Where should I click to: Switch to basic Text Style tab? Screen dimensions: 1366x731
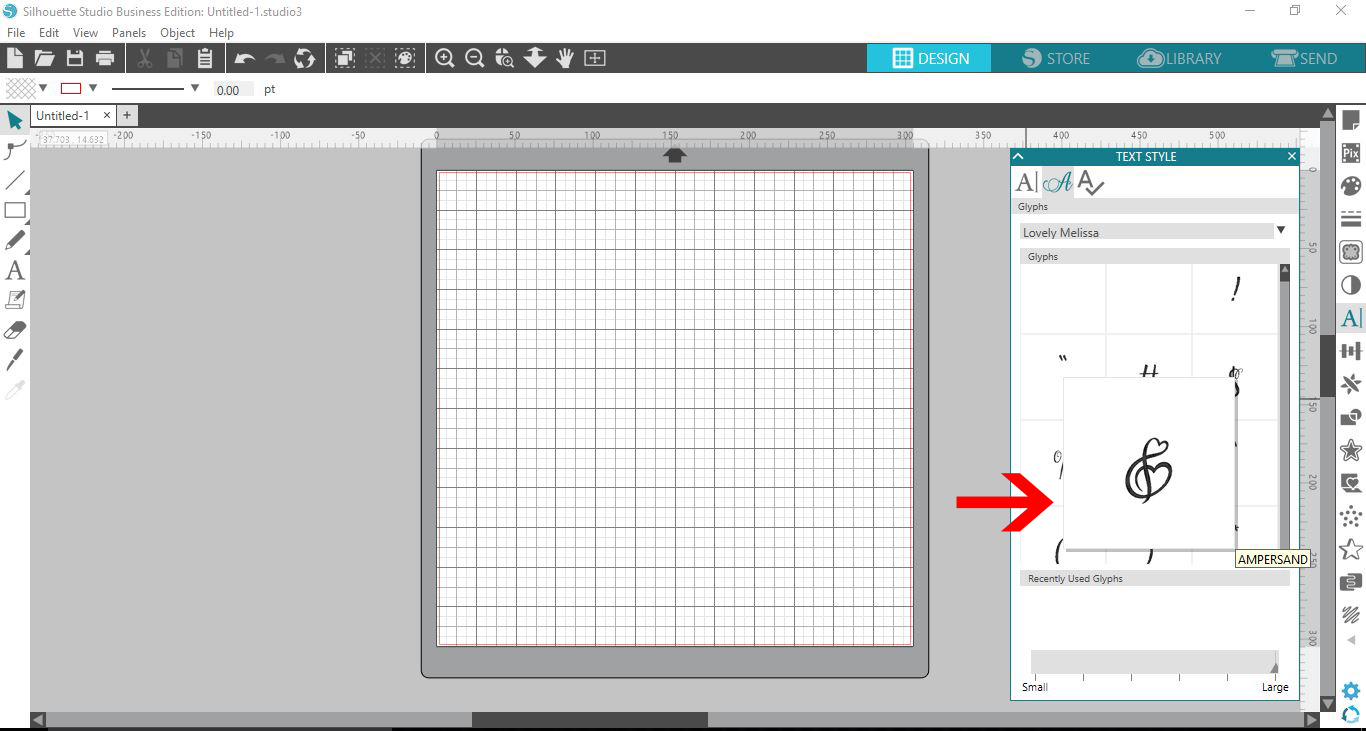tap(1026, 183)
